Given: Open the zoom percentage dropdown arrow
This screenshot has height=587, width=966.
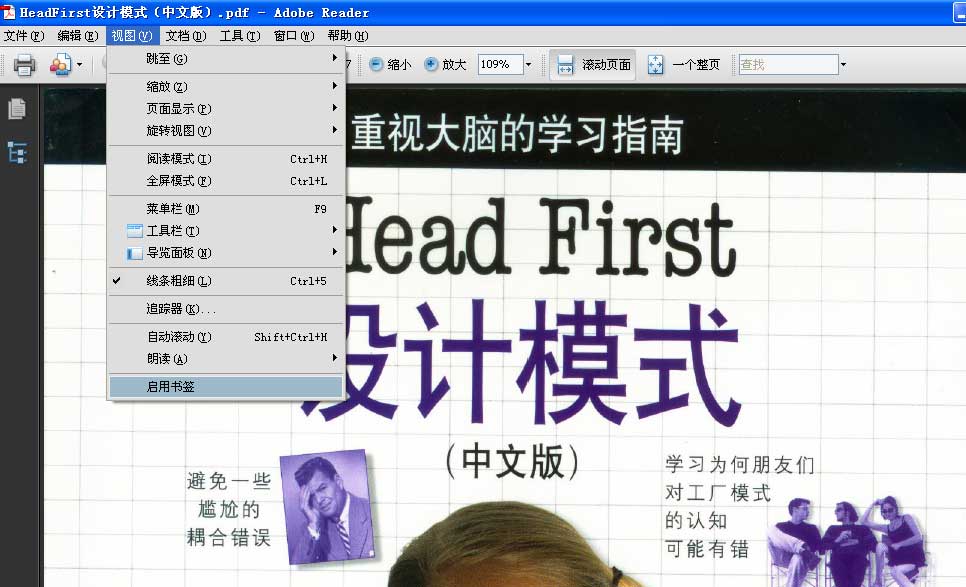Looking at the screenshot, I should (x=528, y=64).
